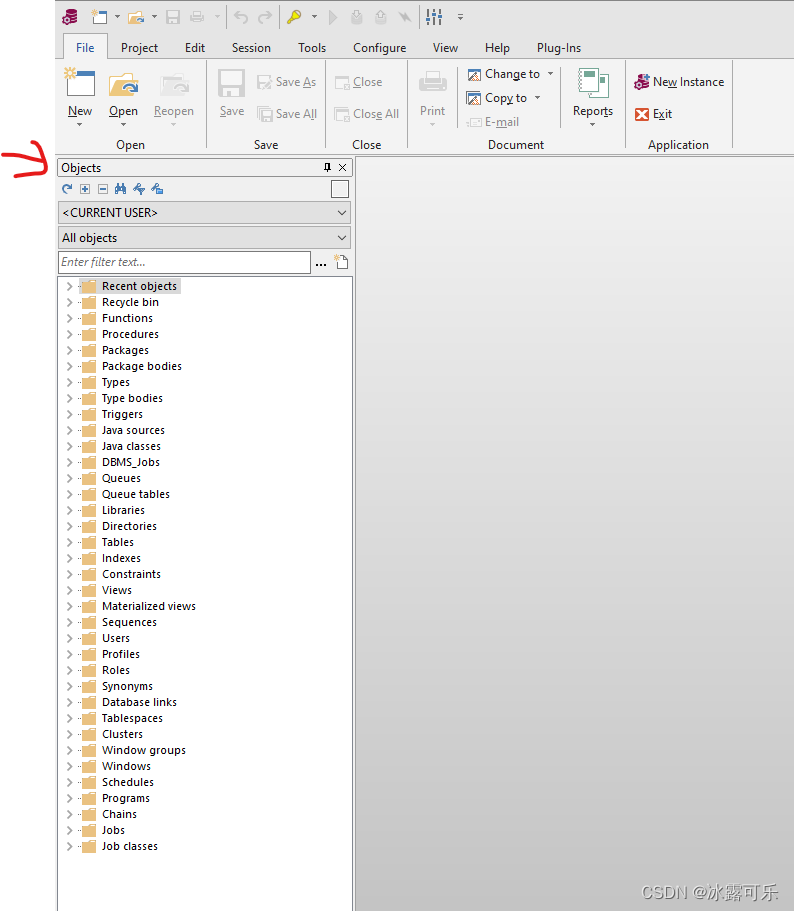
Task: Click the binoculars find icon in Objects panel
Action: coord(120,189)
